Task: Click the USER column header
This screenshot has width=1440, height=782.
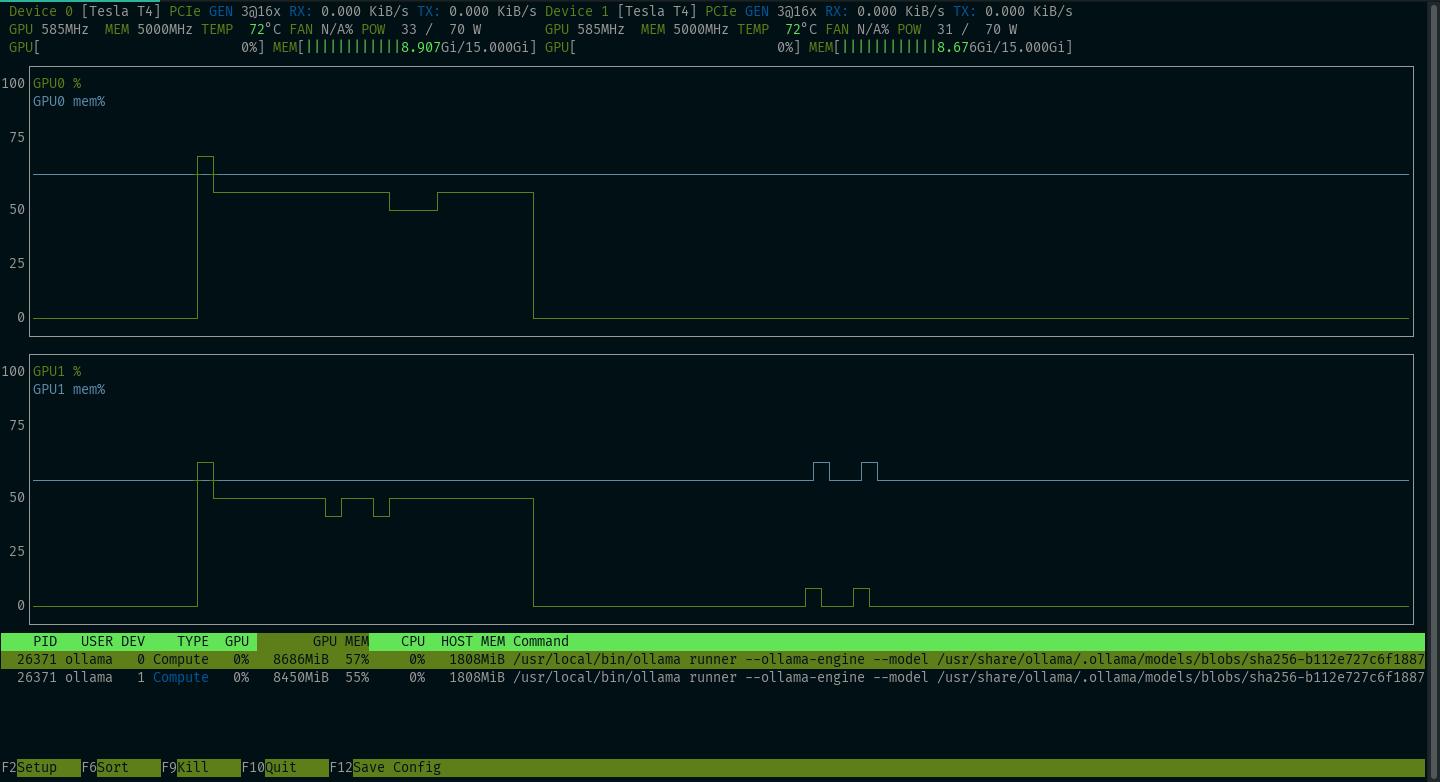Action: click(x=97, y=641)
